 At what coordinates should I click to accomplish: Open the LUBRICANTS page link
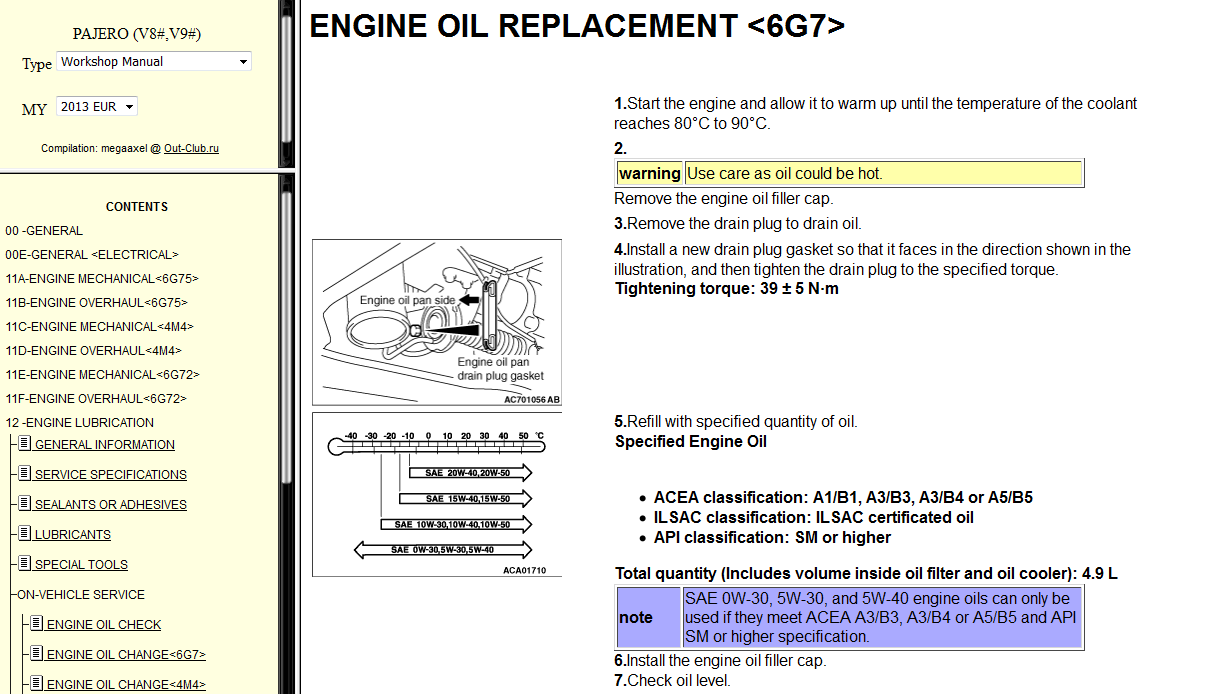[72, 535]
